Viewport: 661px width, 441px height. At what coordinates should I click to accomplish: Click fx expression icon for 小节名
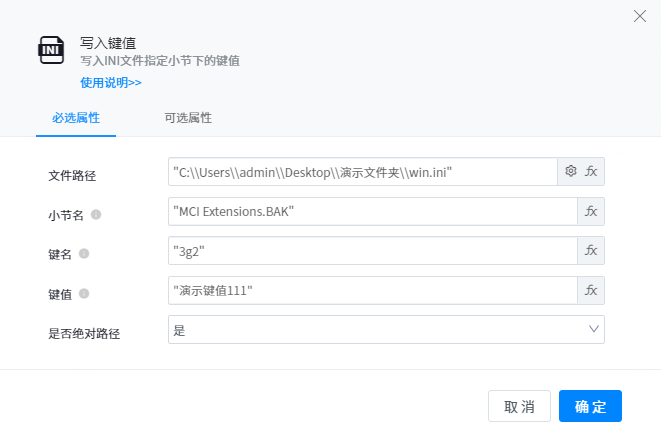[x=591, y=211]
